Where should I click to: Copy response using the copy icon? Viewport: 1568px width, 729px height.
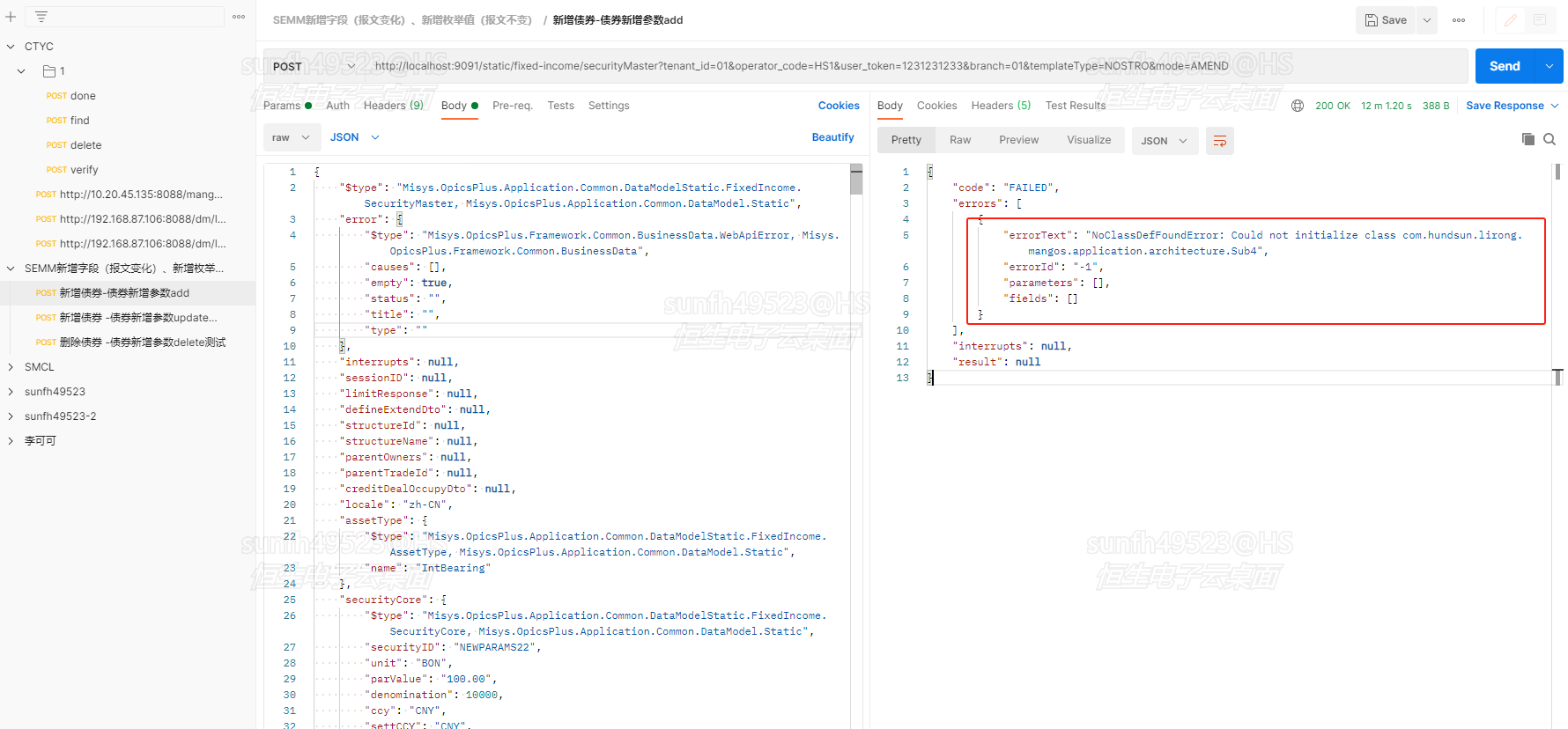1527,139
